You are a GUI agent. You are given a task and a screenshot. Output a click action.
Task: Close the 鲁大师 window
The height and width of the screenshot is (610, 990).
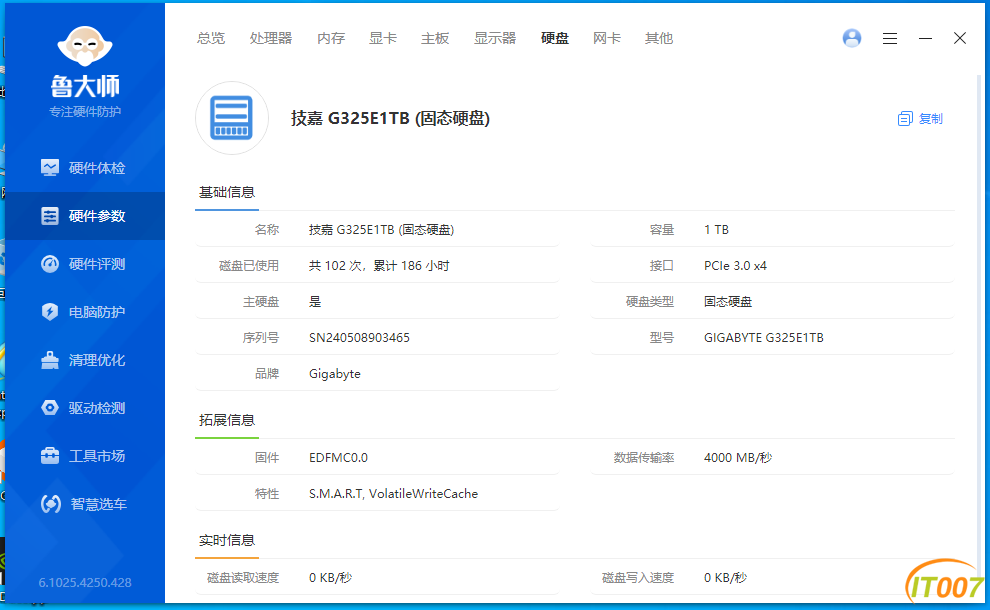click(x=960, y=38)
